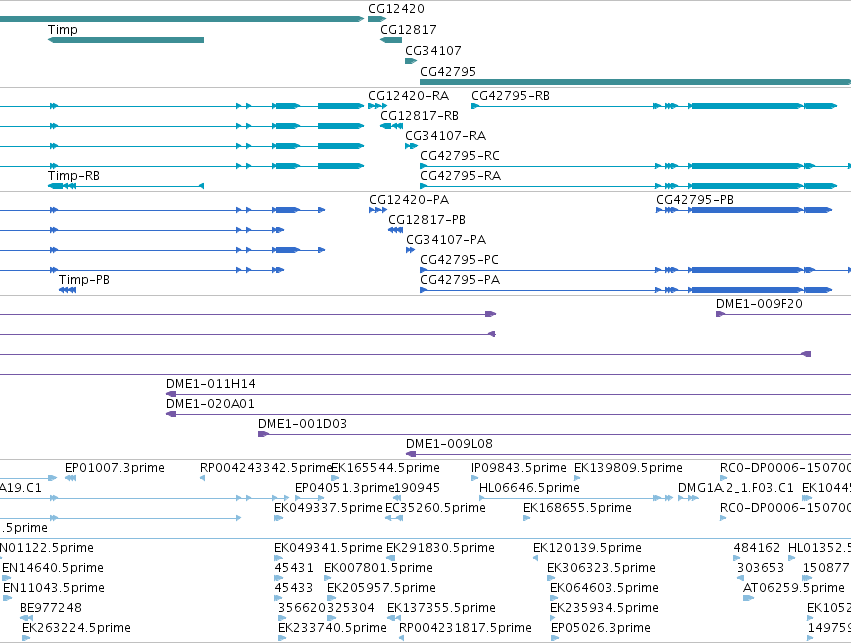Click the CG42795 gene bar
Image resolution: width=851 pixels, height=643 pixels.
(x=636, y=82)
